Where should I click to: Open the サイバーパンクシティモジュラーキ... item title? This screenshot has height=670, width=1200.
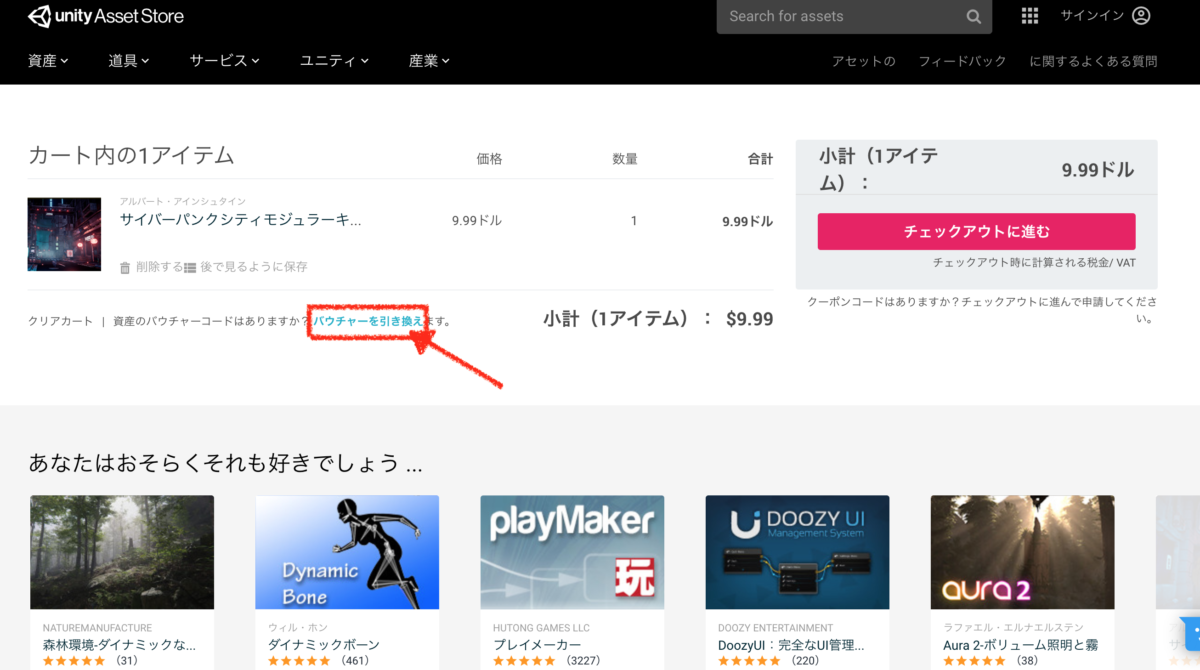tap(240, 220)
